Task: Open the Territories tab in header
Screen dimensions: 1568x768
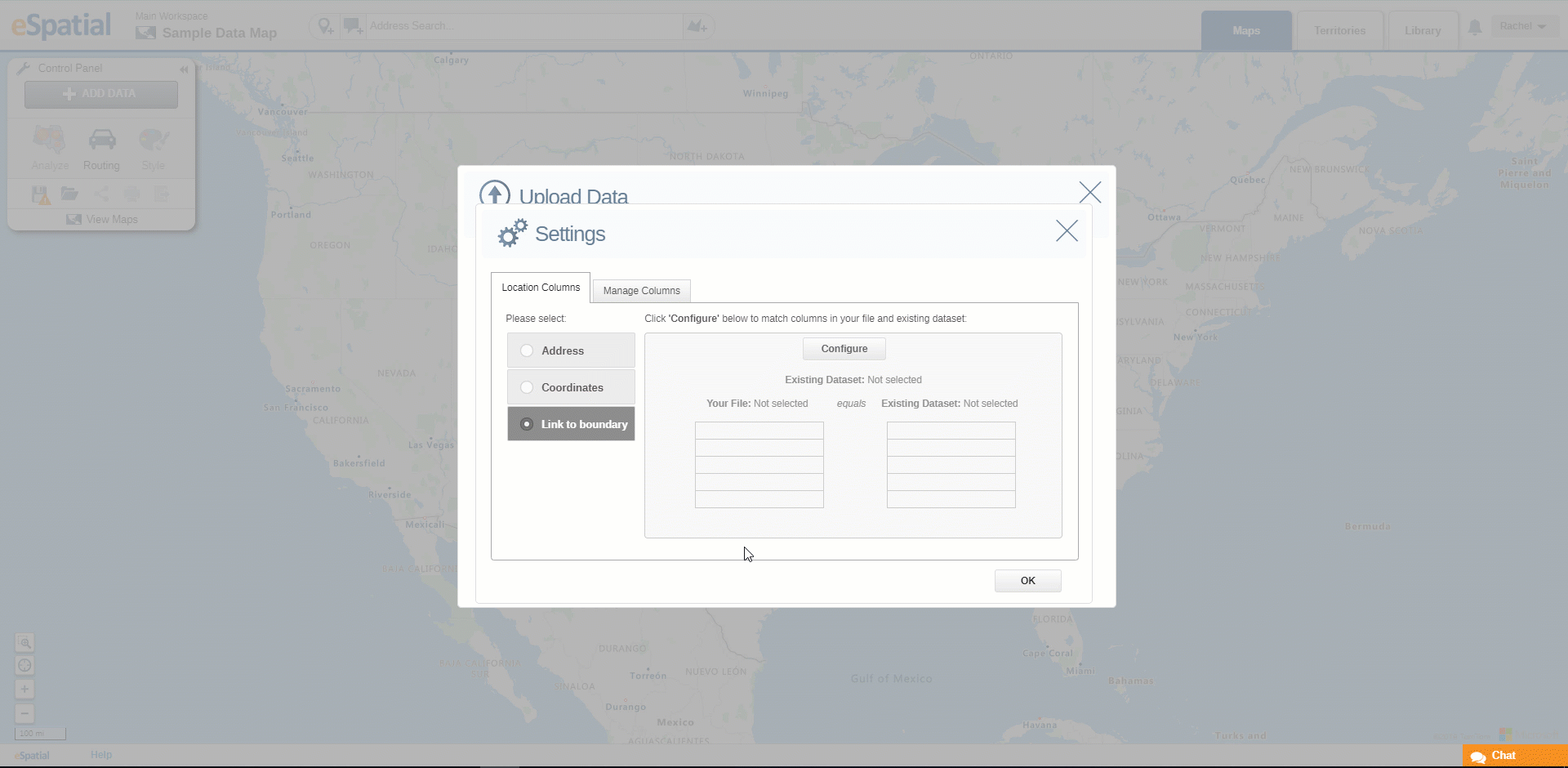Action: click(x=1340, y=31)
